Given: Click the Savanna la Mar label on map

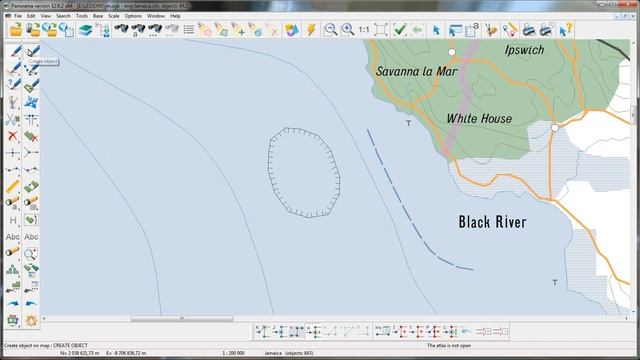Looking at the screenshot, I should click(x=417, y=71).
